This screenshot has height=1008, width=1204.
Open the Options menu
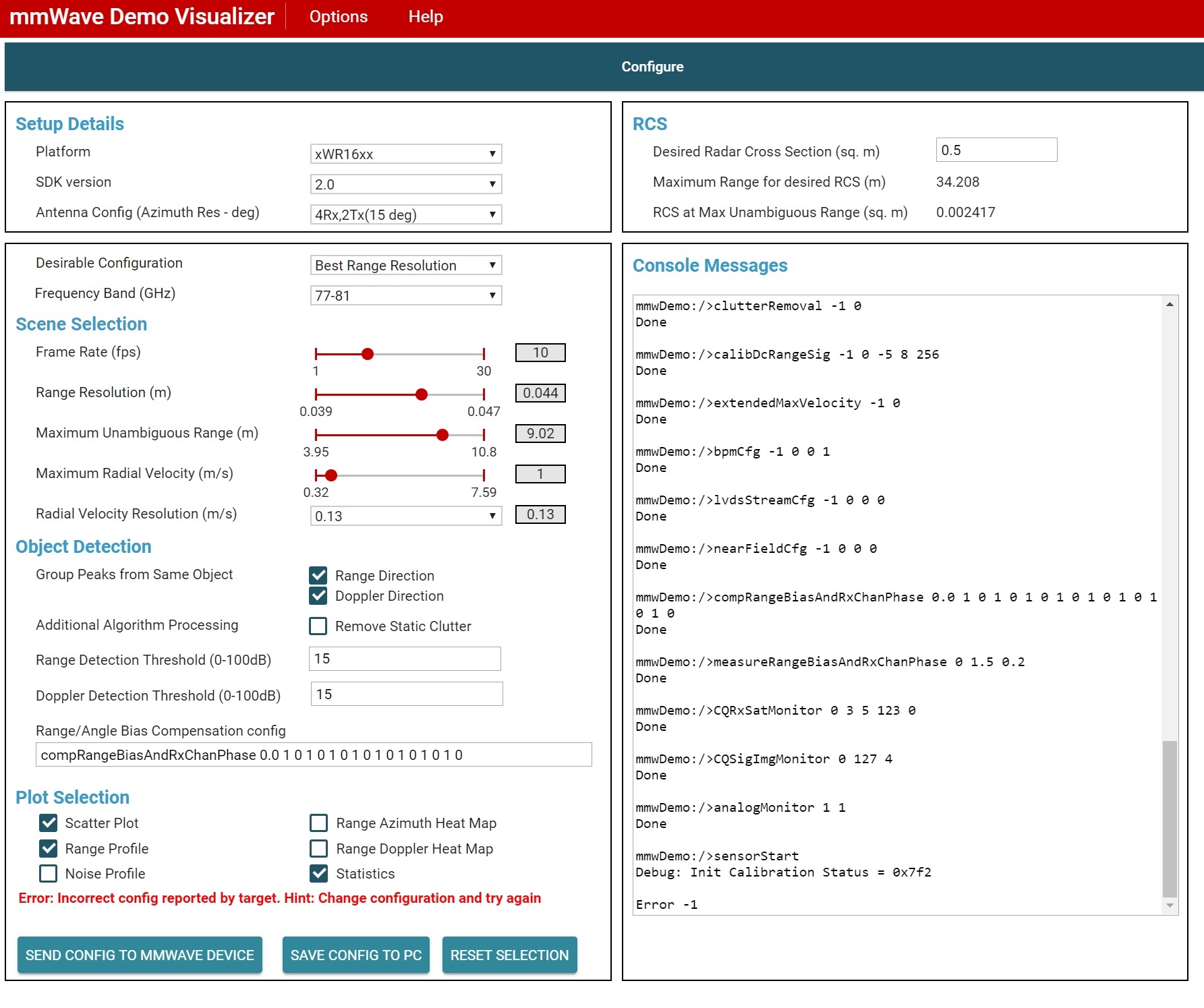click(338, 17)
